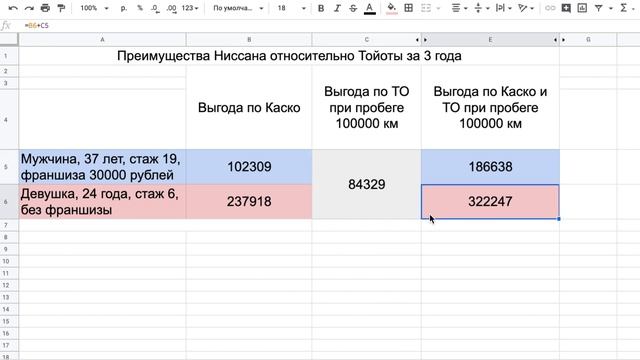
Task: Select cell 'Девушка, 24 года, стаж 6'
Action: point(102,202)
